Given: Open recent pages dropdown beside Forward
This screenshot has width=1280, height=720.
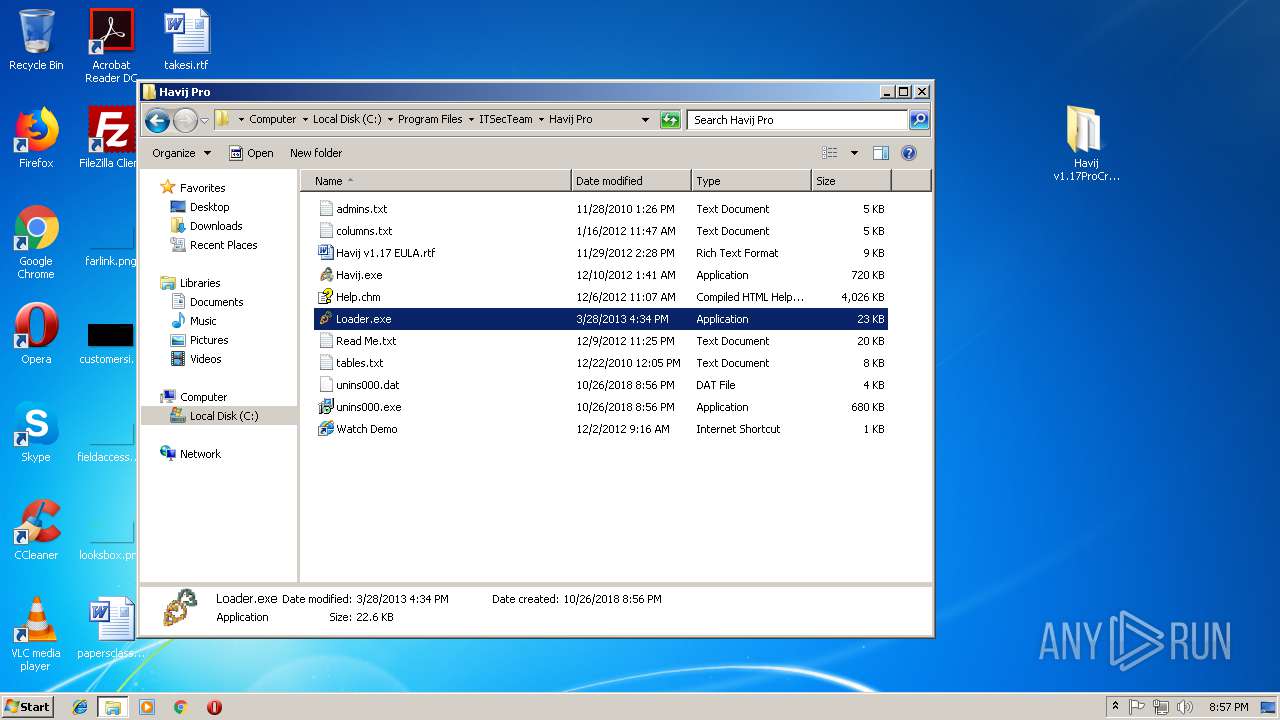Looking at the screenshot, I should pyautogui.click(x=204, y=121).
